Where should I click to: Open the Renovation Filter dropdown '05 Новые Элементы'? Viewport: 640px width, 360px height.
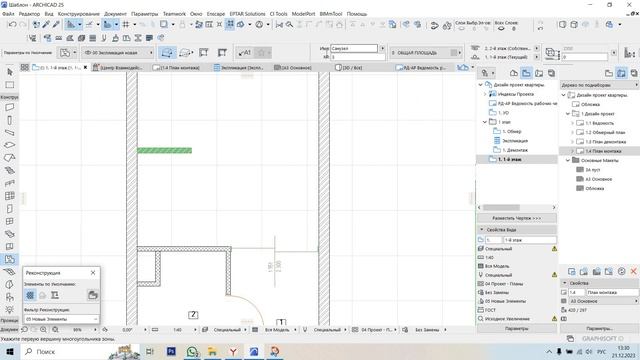pyautogui.click(x=61, y=319)
